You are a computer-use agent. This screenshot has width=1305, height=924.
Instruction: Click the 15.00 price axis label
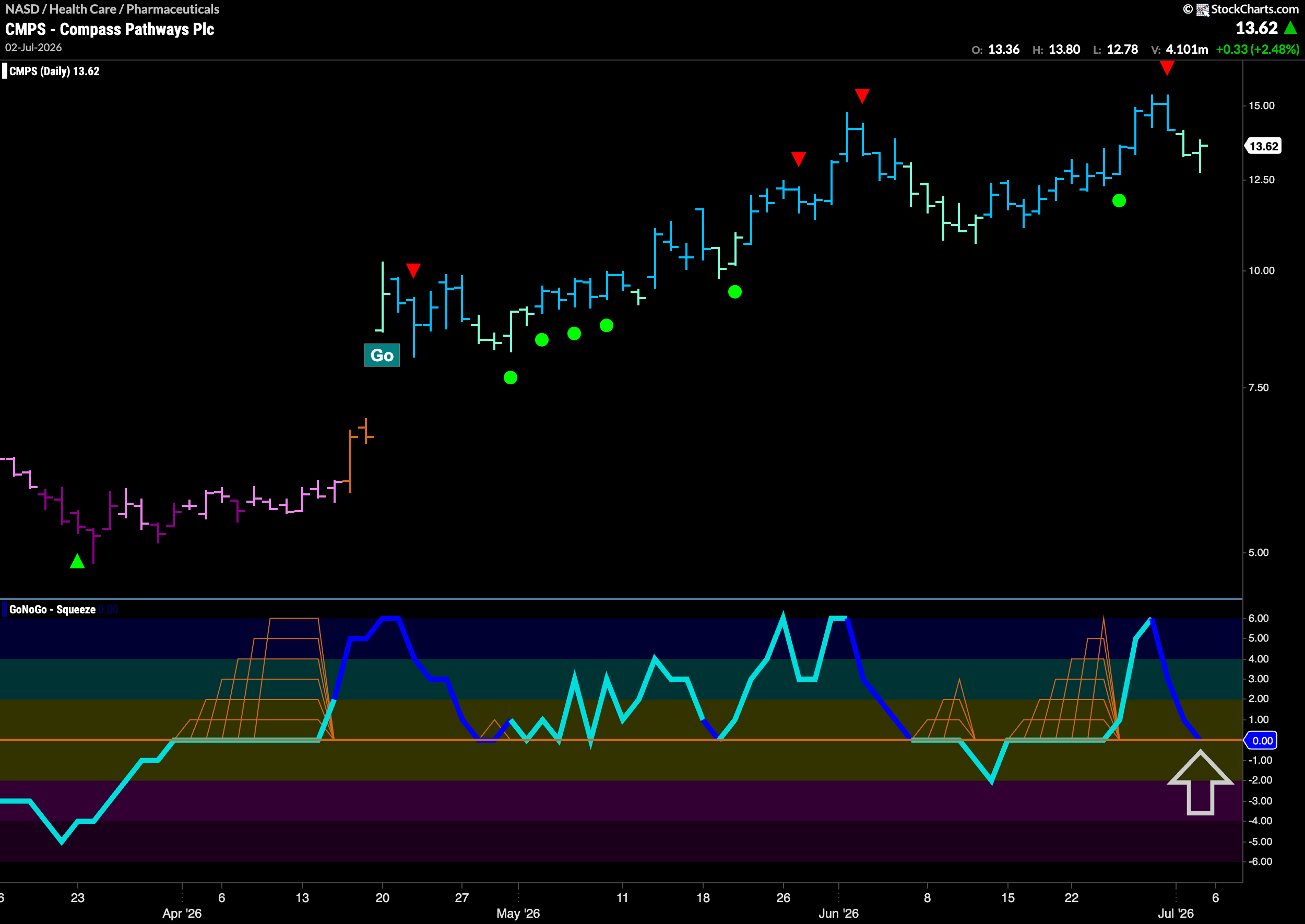pyautogui.click(x=1261, y=106)
